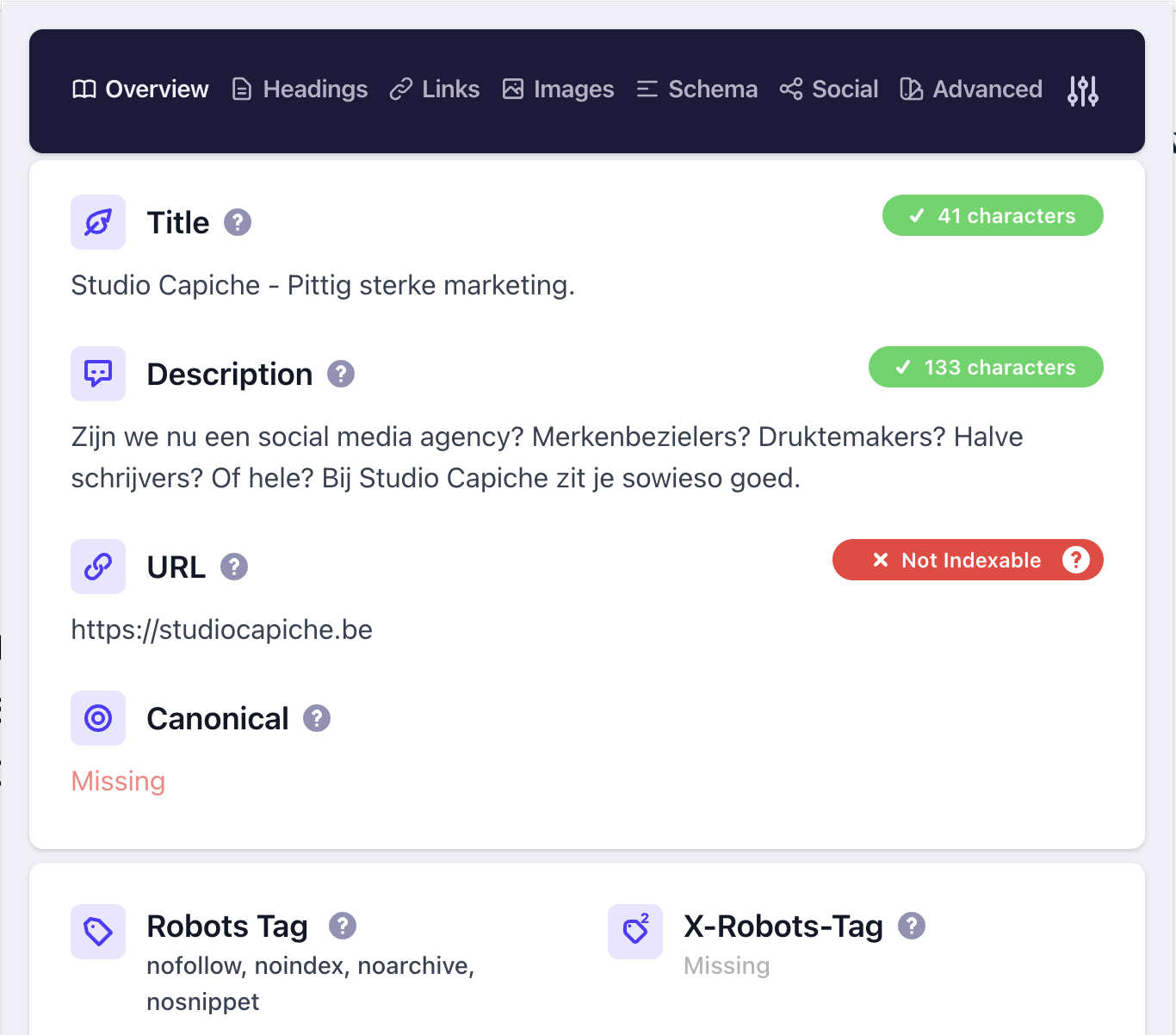The width and height of the screenshot is (1176, 1035).
Task: Click the X-Robots-Tag heading label
Action: click(783, 926)
